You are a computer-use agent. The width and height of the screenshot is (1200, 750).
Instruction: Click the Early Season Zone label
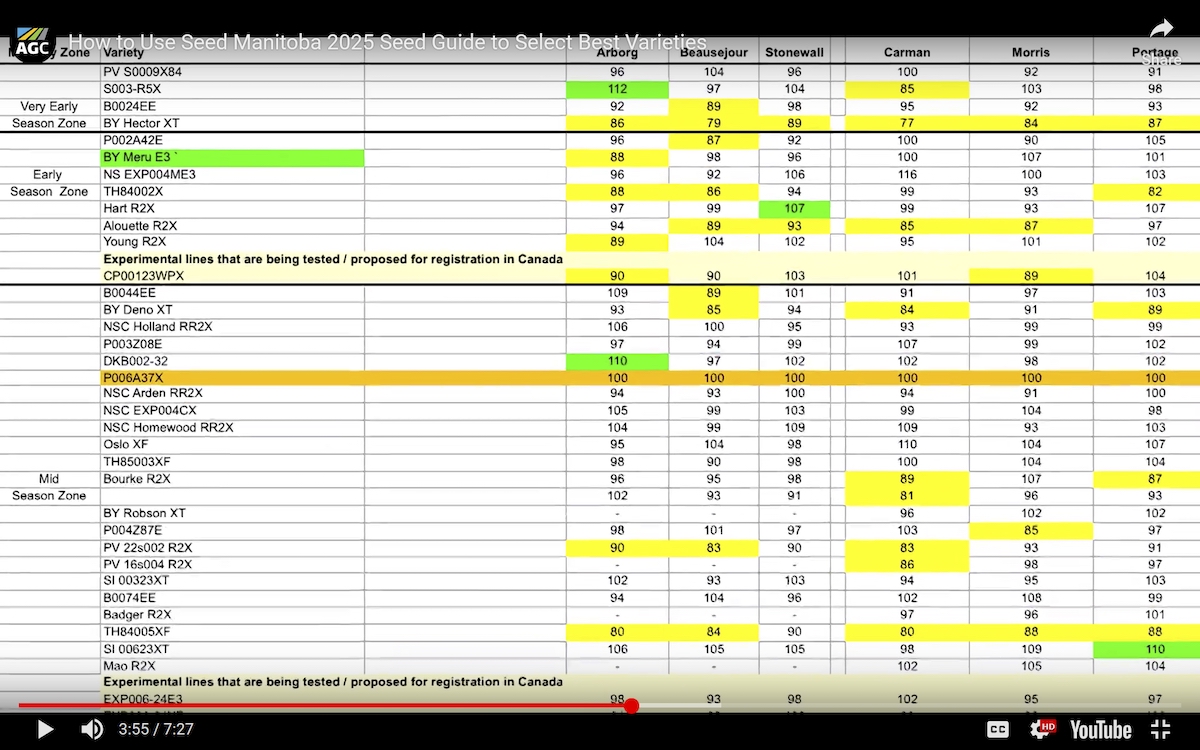(x=48, y=182)
